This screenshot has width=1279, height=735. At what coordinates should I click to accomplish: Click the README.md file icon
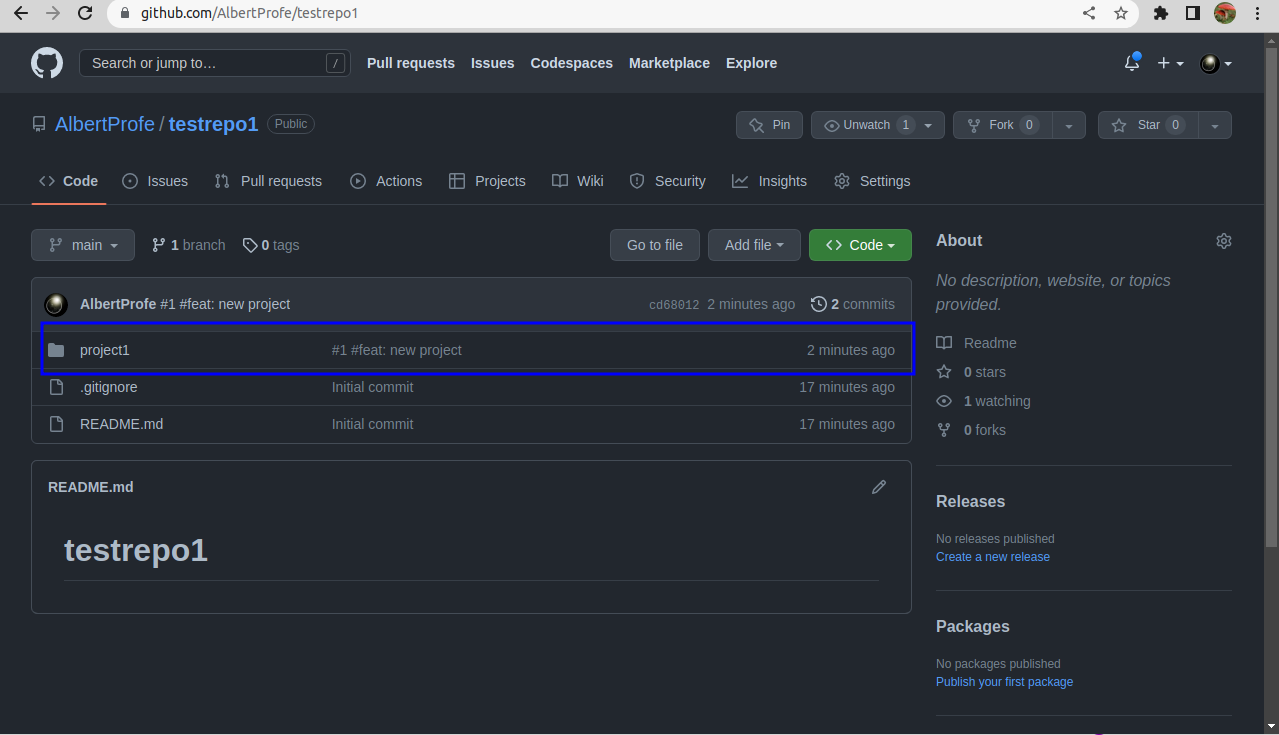pyautogui.click(x=56, y=424)
